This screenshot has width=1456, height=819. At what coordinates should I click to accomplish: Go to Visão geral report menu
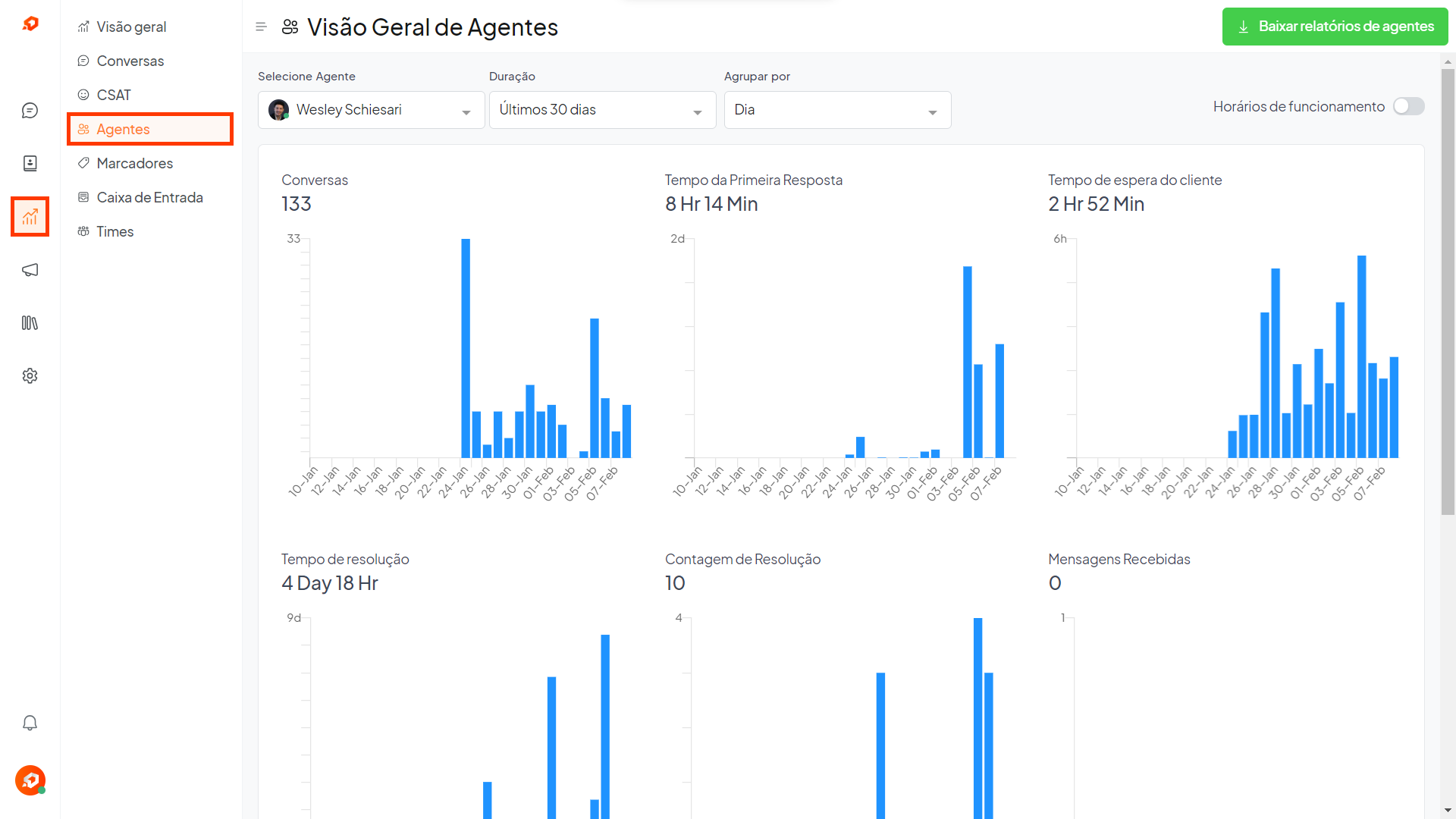[x=131, y=27]
